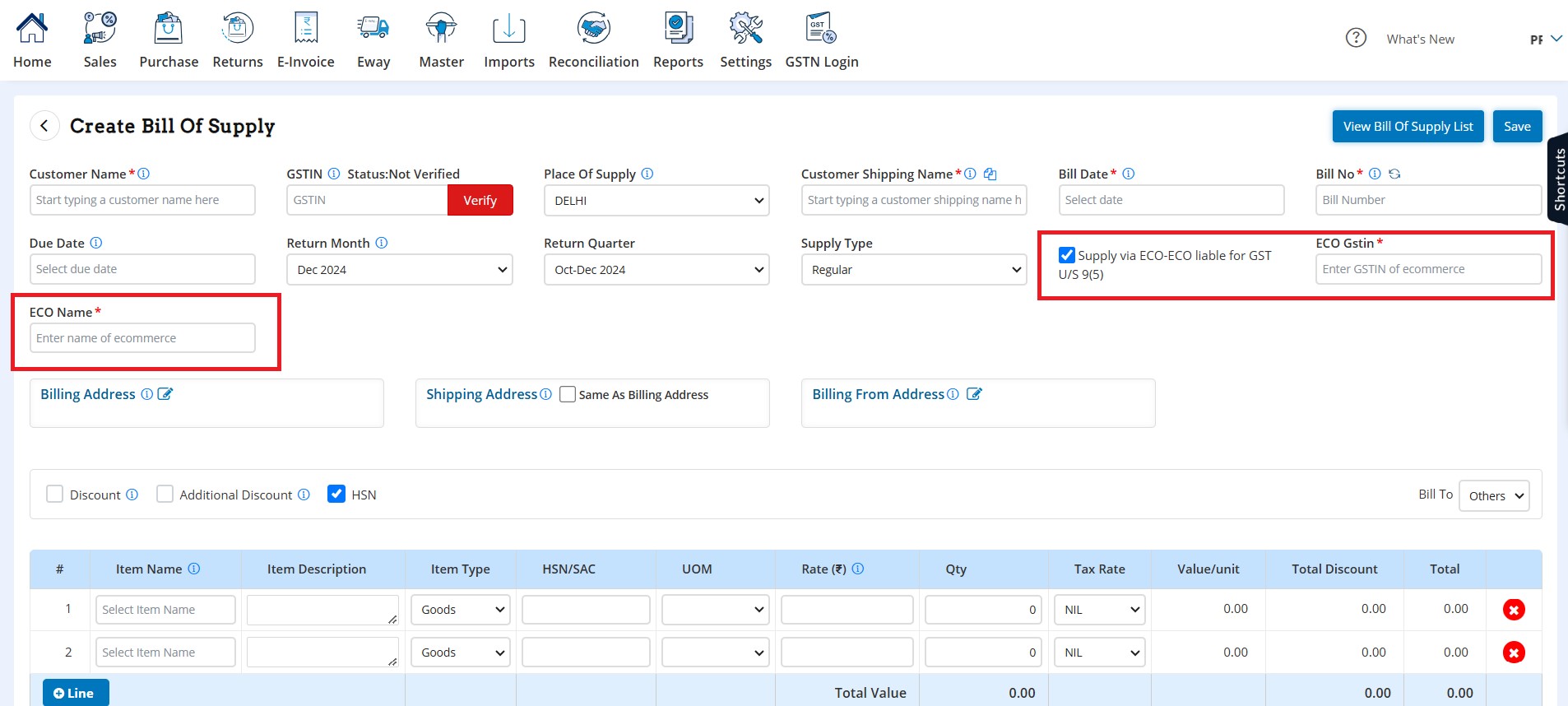Screen dimensions: 1568x706
Task: Open the Supply Type Regular dropdown
Action: point(914,270)
